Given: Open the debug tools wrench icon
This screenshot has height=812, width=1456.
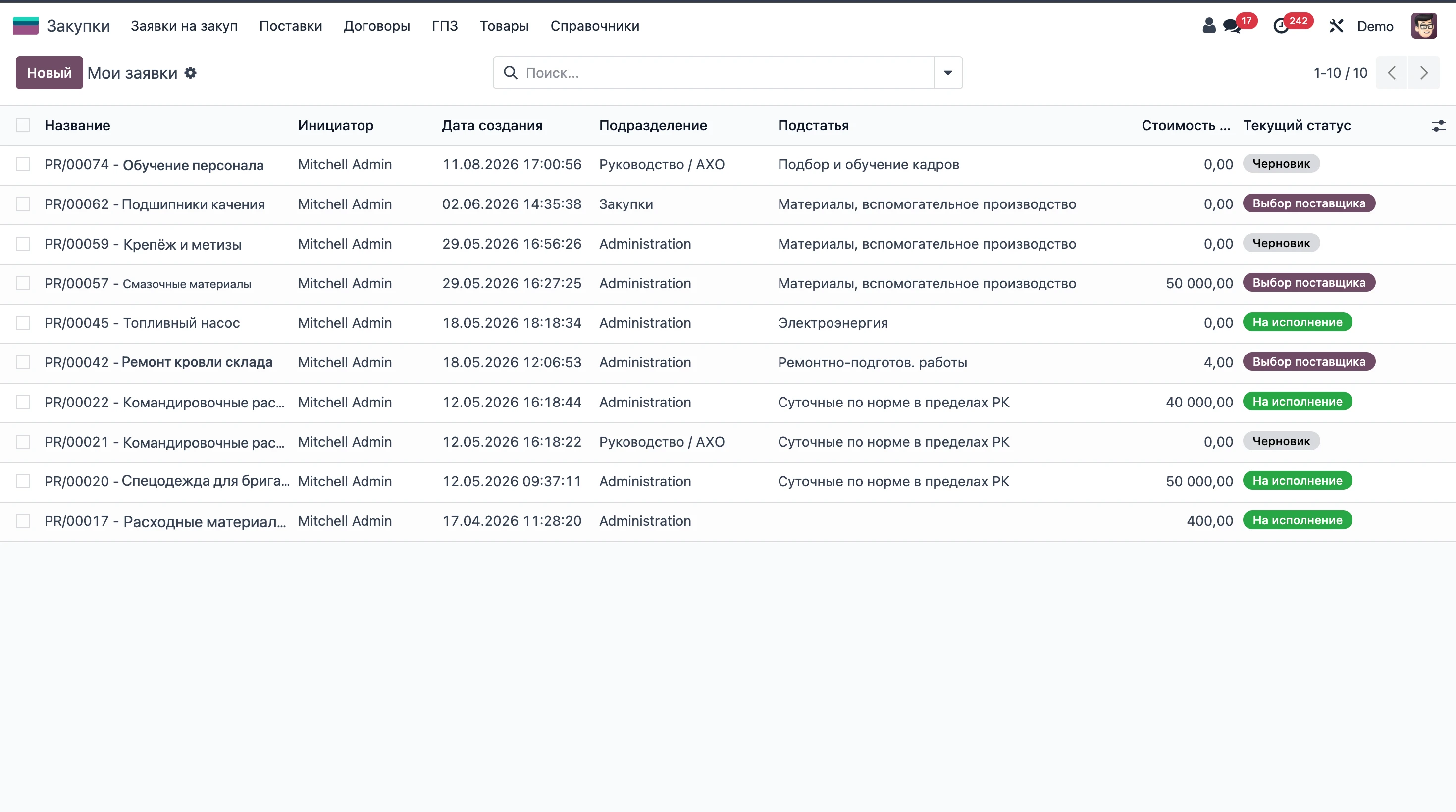Looking at the screenshot, I should (x=1336, y=26).
